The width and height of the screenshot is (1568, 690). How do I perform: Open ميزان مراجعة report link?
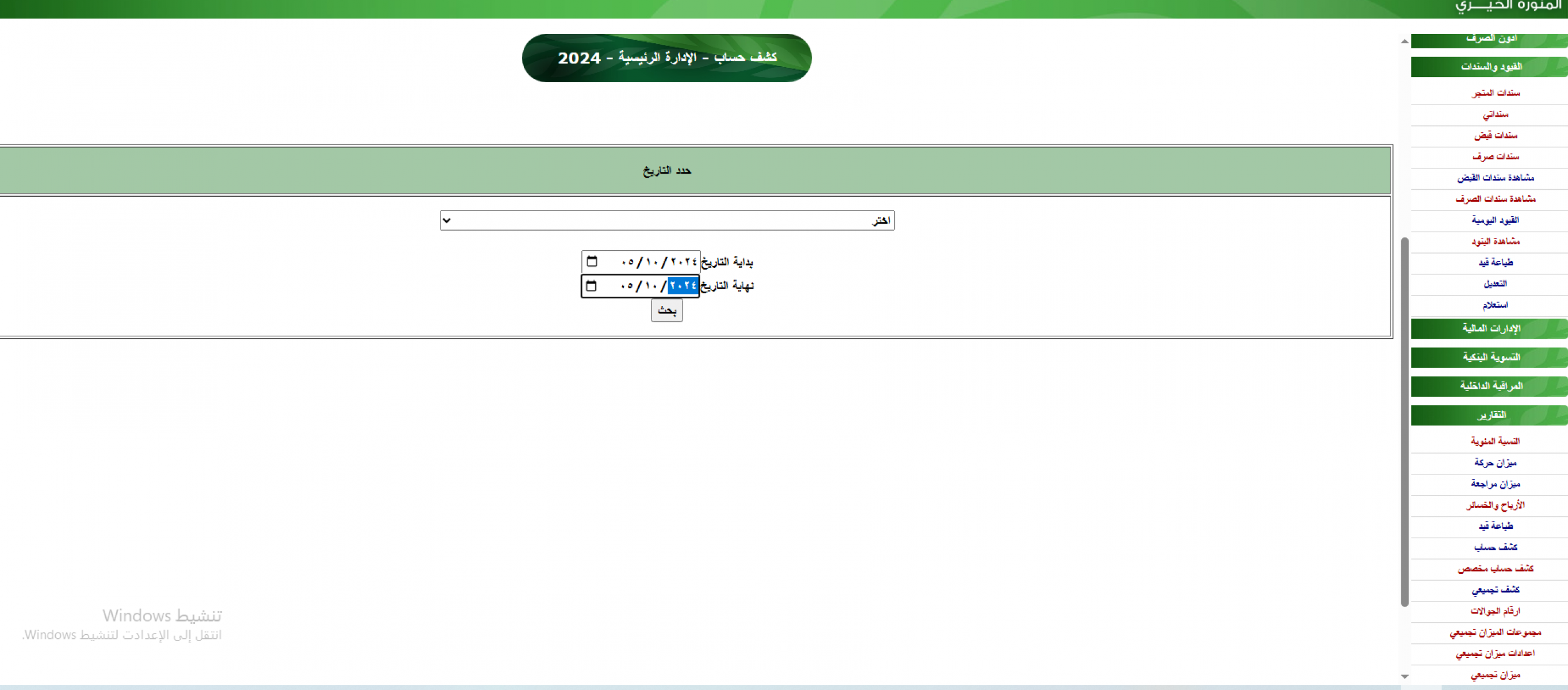(x=1495, y=484)
